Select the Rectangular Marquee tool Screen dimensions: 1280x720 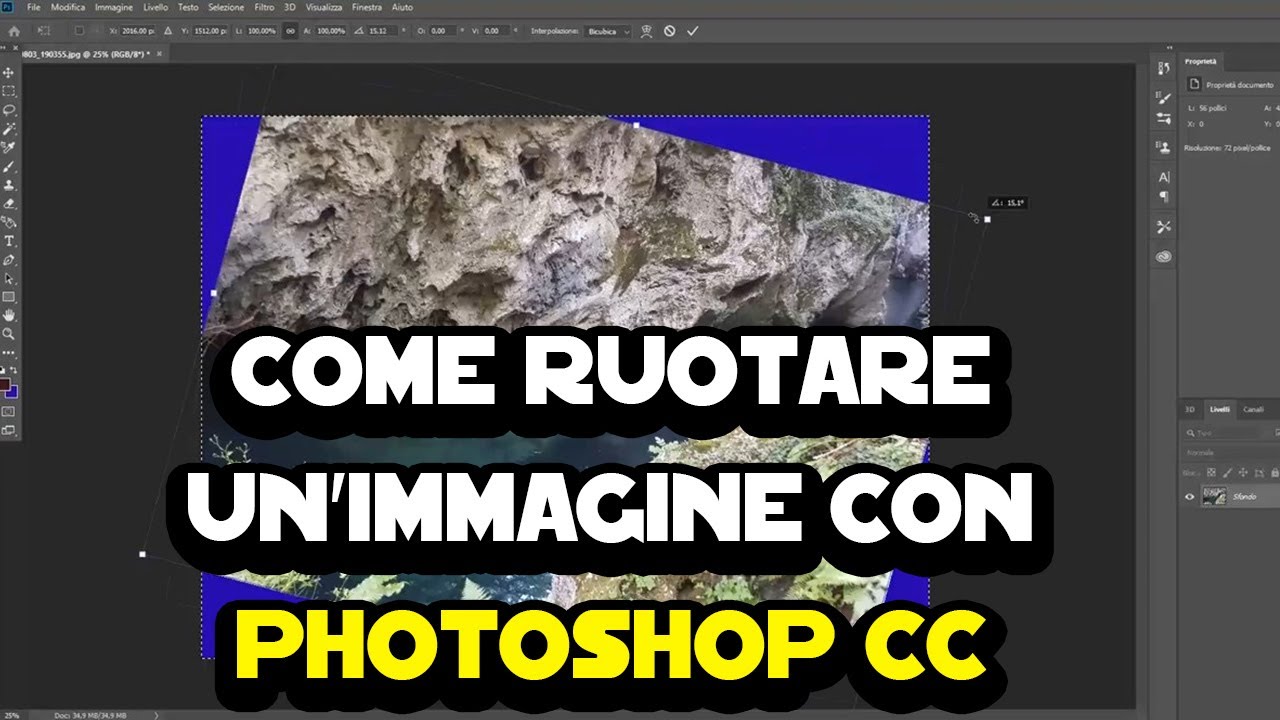[8, 90]
